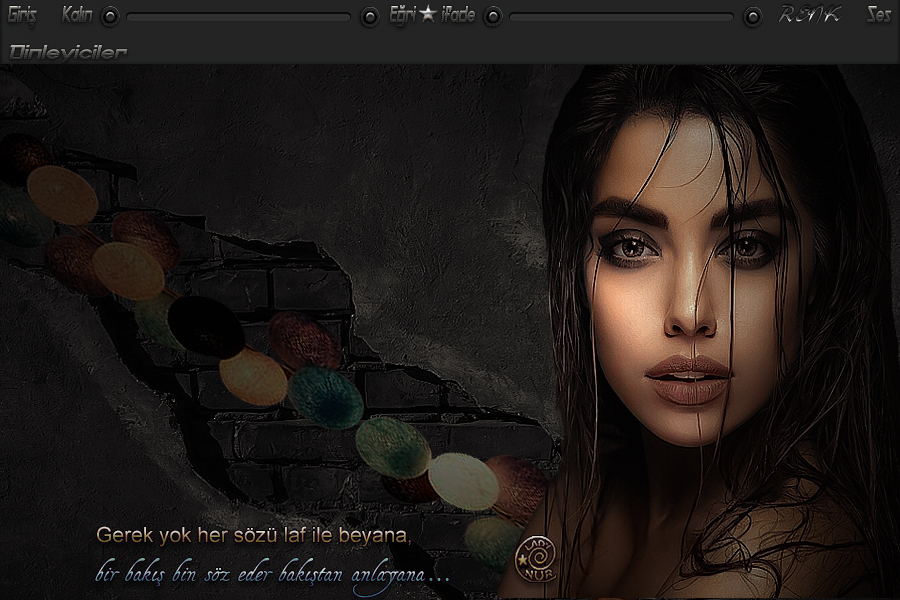Open the Ses sound settings
This screenshot has width=900, height=600.
pos(878,15)
